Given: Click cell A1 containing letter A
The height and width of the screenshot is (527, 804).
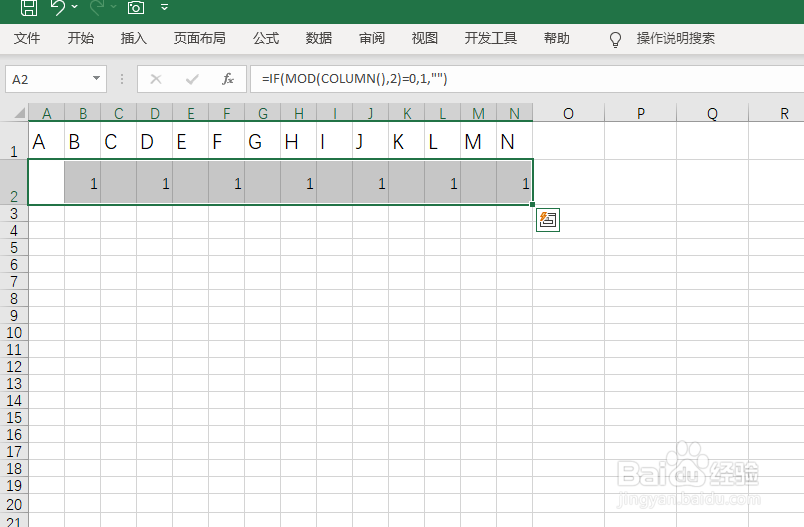Looking at the screenshot, I should [x=47, y=141].
